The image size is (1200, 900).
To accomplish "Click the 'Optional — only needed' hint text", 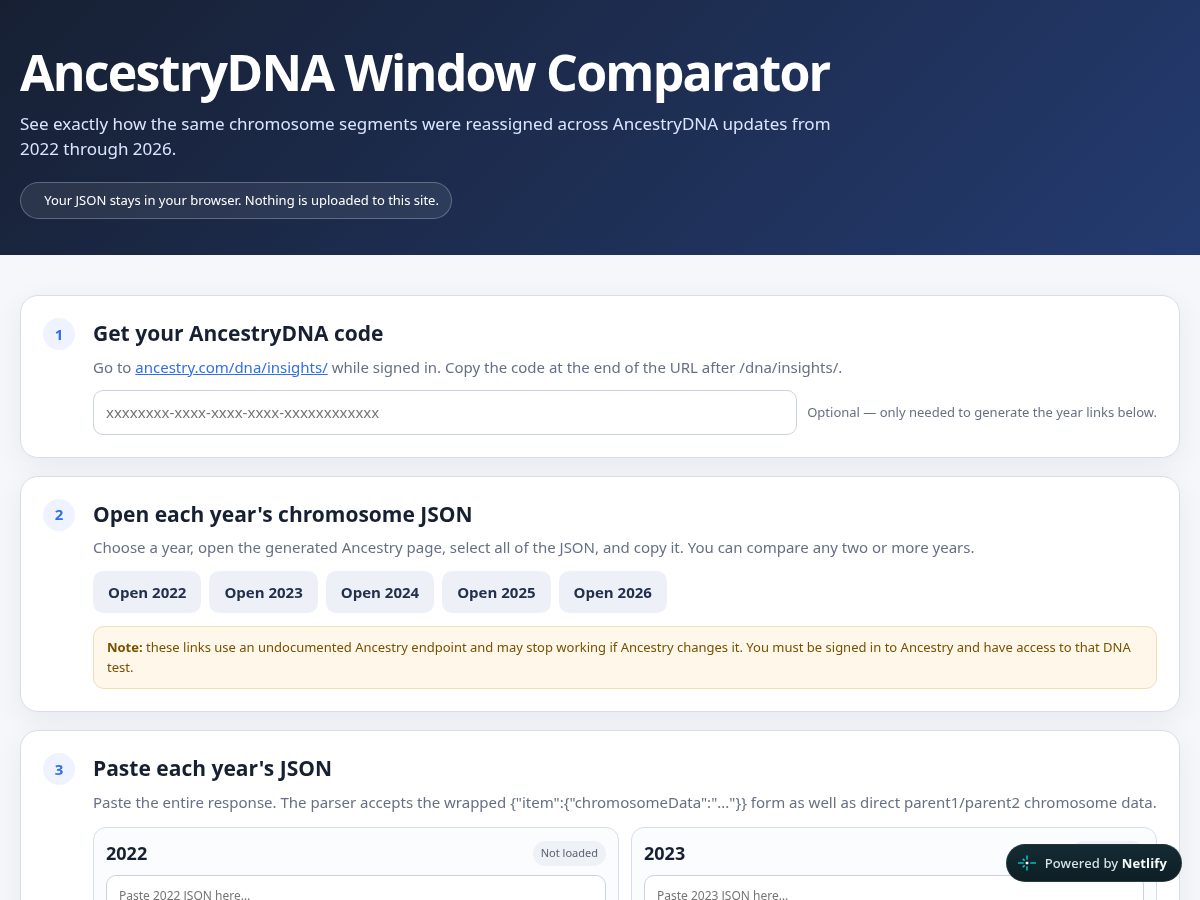I will click(982, 412).
